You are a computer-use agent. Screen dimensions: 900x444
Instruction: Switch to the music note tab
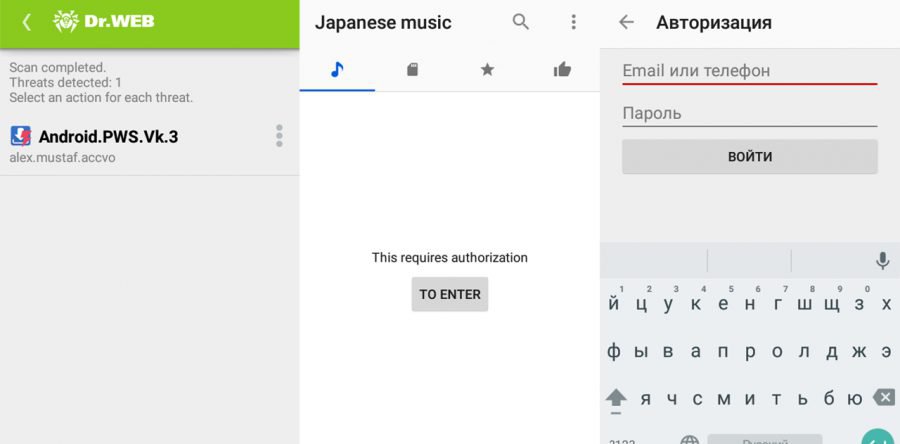tap(337, 70)
